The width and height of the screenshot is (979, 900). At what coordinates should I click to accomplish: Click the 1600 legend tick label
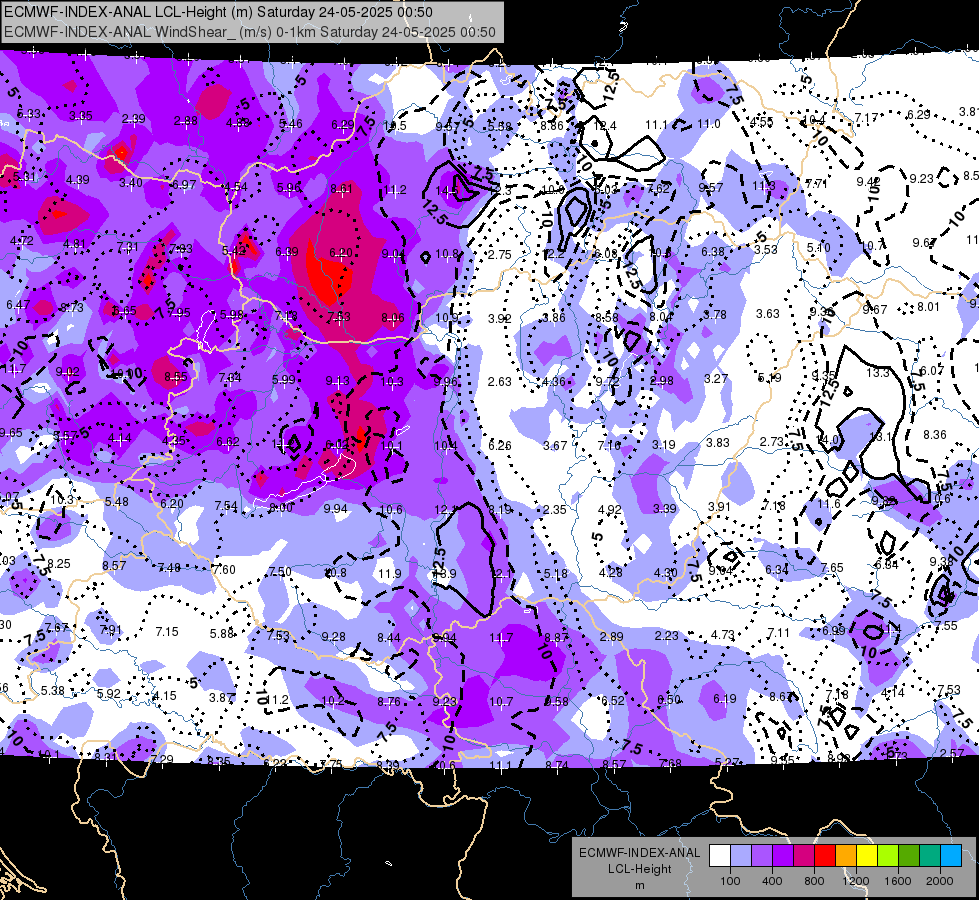(898, 881)
